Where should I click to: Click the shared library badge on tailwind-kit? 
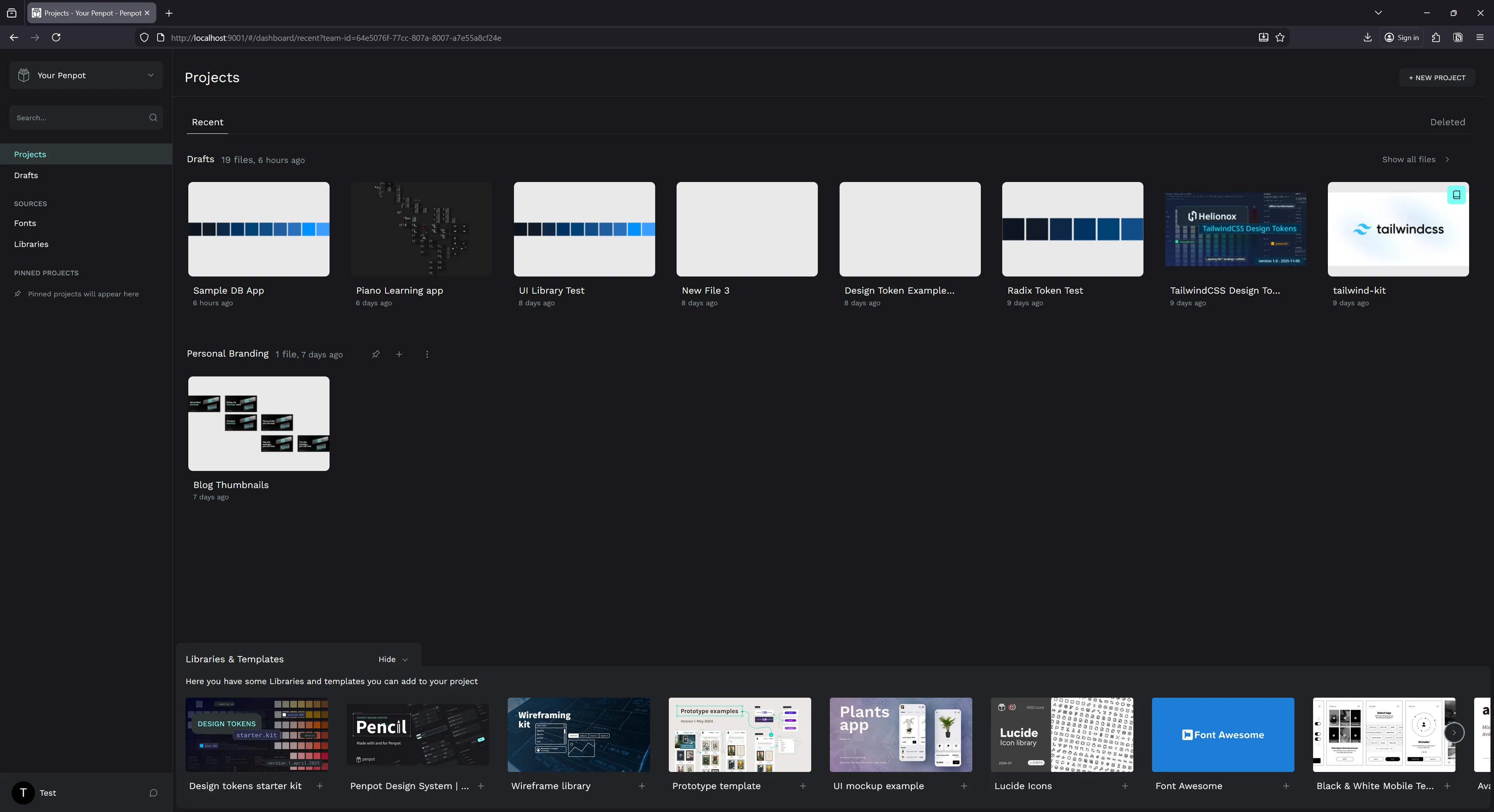(1456, 195)
